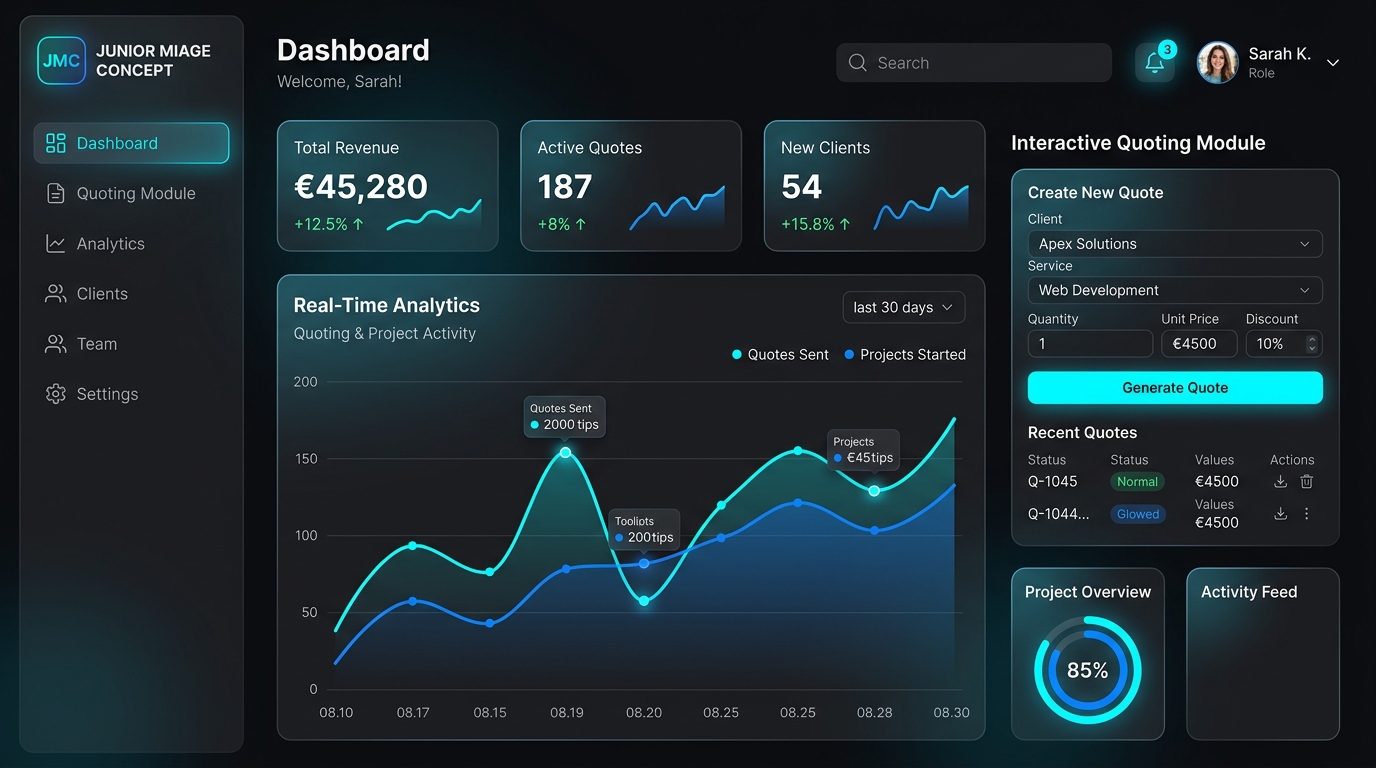This screenshot has height=768, width=1376.
Task: Open Settings in the sidebar
Action: (131, 394)
